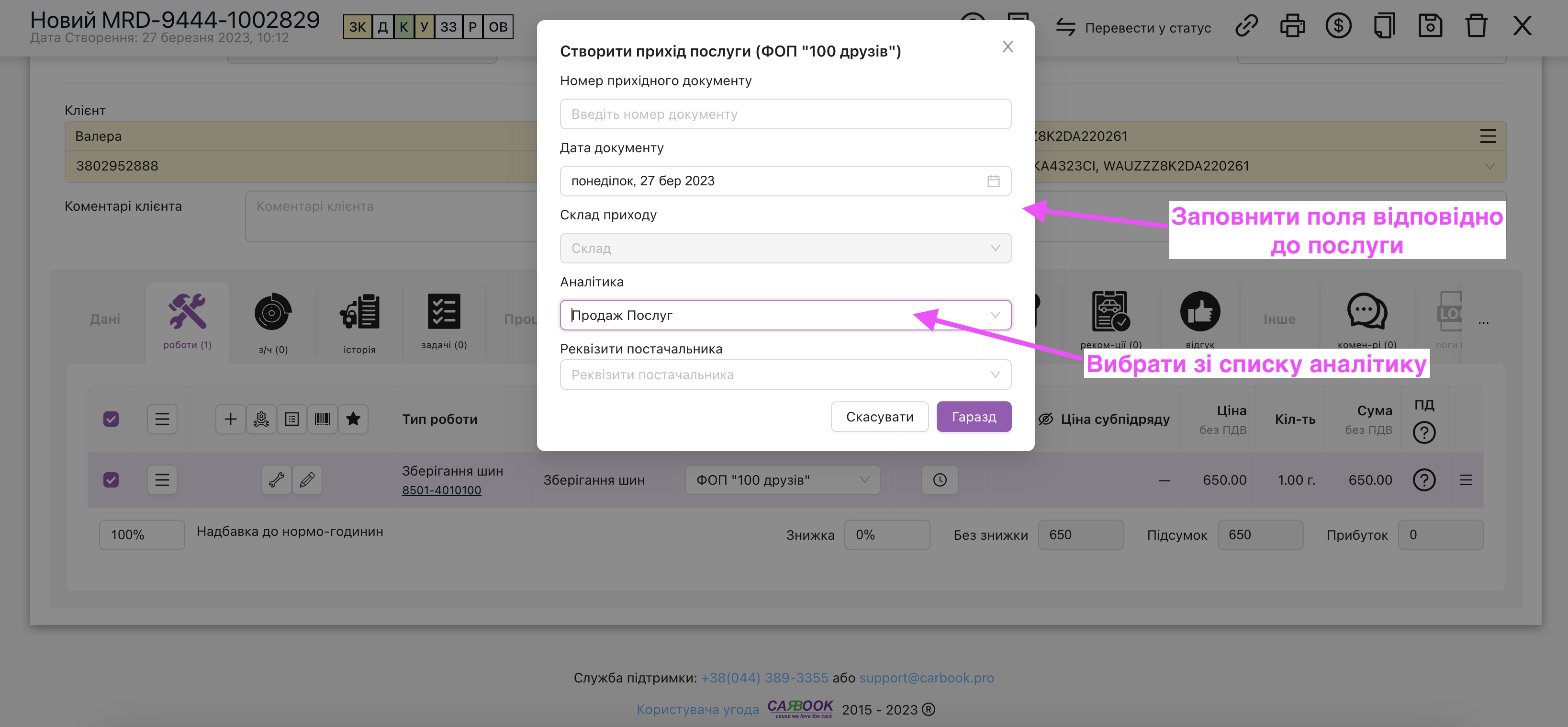1568x727 pixels.
Task: Click the wrench icon in the Зберігання шин row
Action: [276, 480]
